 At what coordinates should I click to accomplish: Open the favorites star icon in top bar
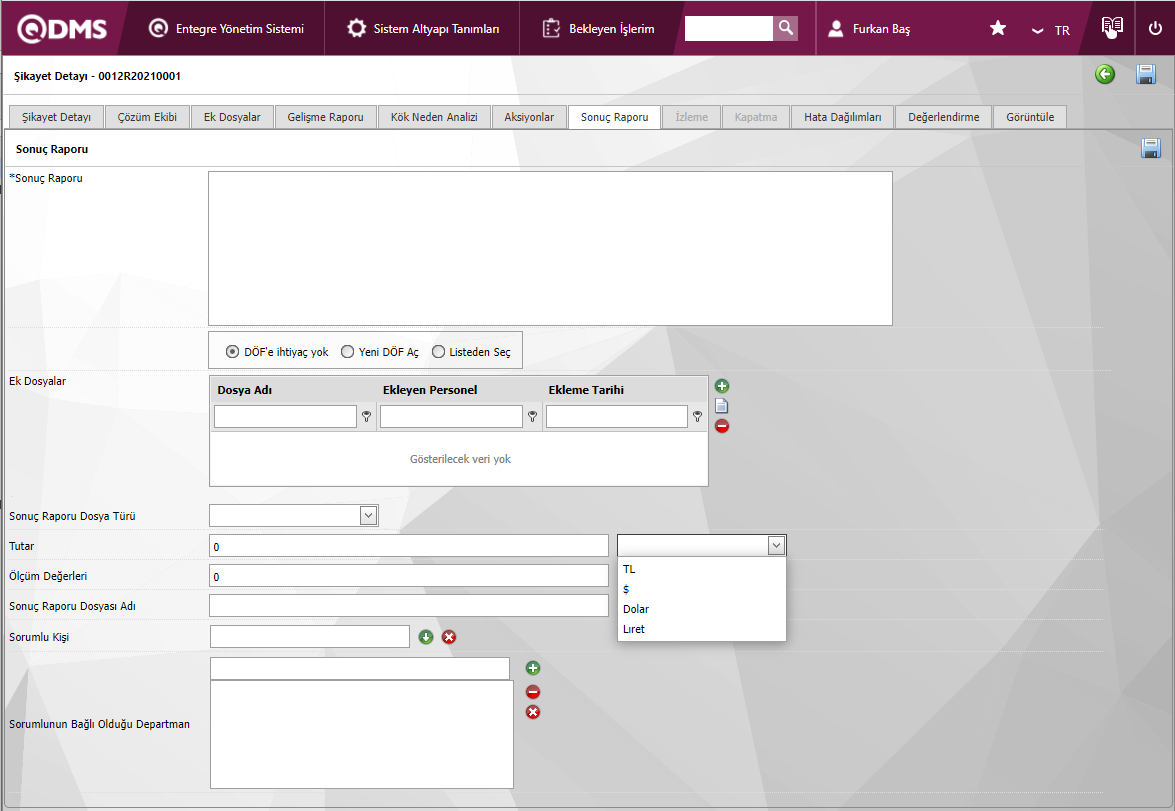click(x=997, y=29)
